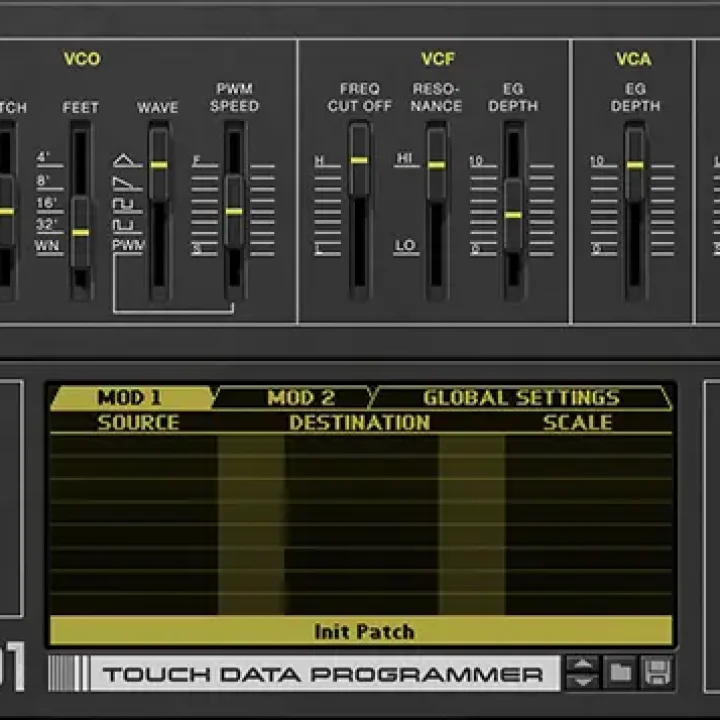Save the patch with the floppy disk icon

[x=657, y=673]
